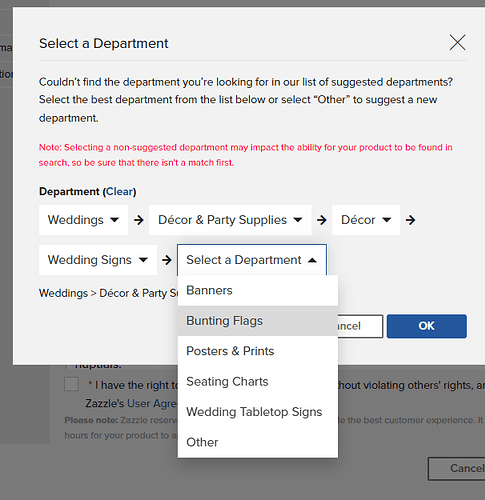The width and height of the screenshot is (485, 500).
Task: Select Other to suggest a department
Action: [258, 442]
